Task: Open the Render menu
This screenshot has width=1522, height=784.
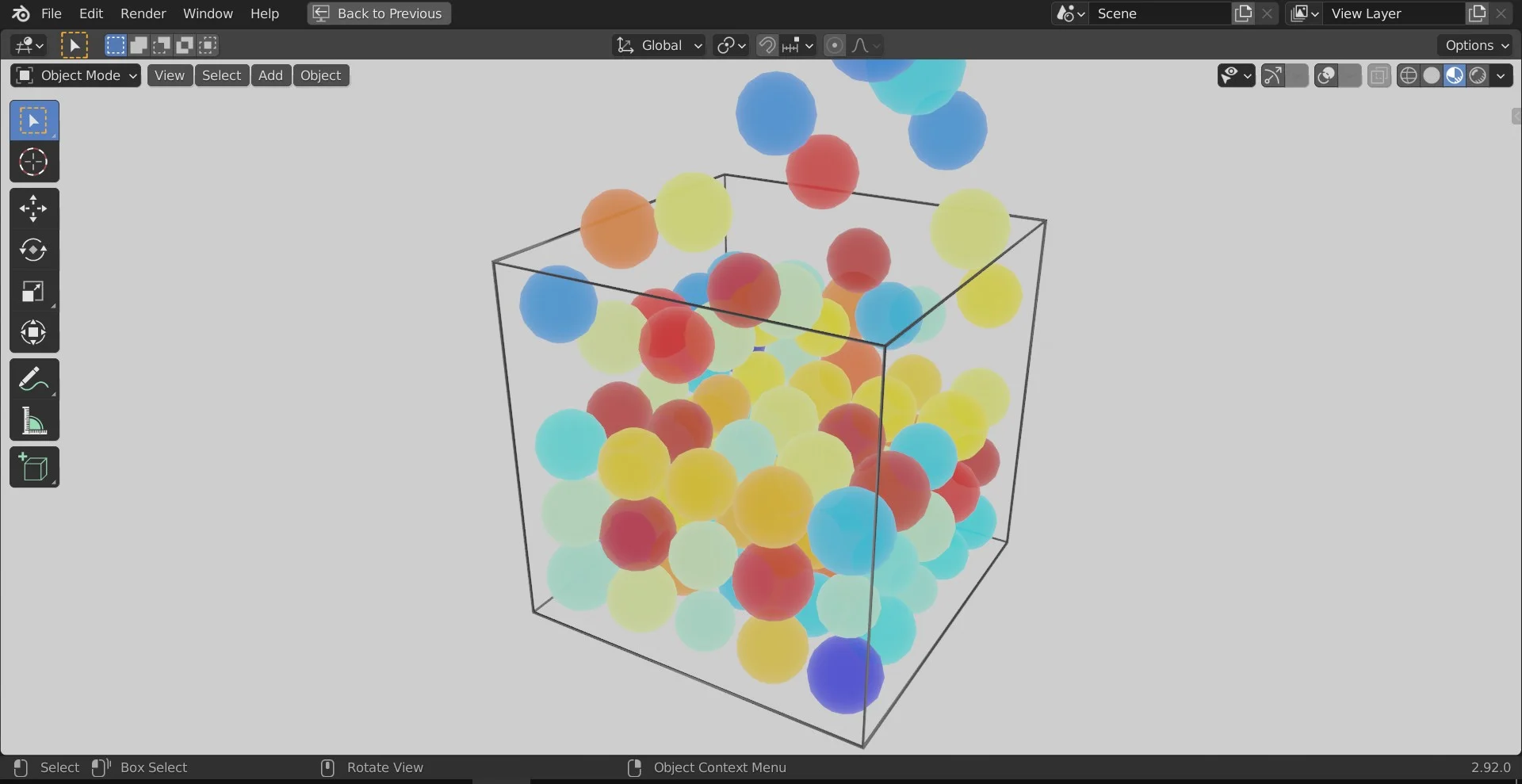Action: tap(143, 13)
